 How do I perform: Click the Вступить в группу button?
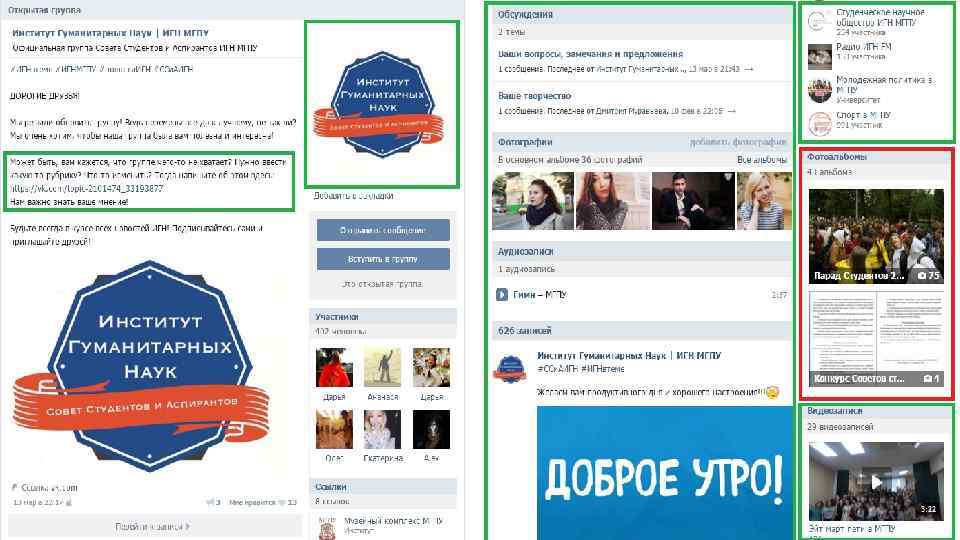tap(383, 259)
